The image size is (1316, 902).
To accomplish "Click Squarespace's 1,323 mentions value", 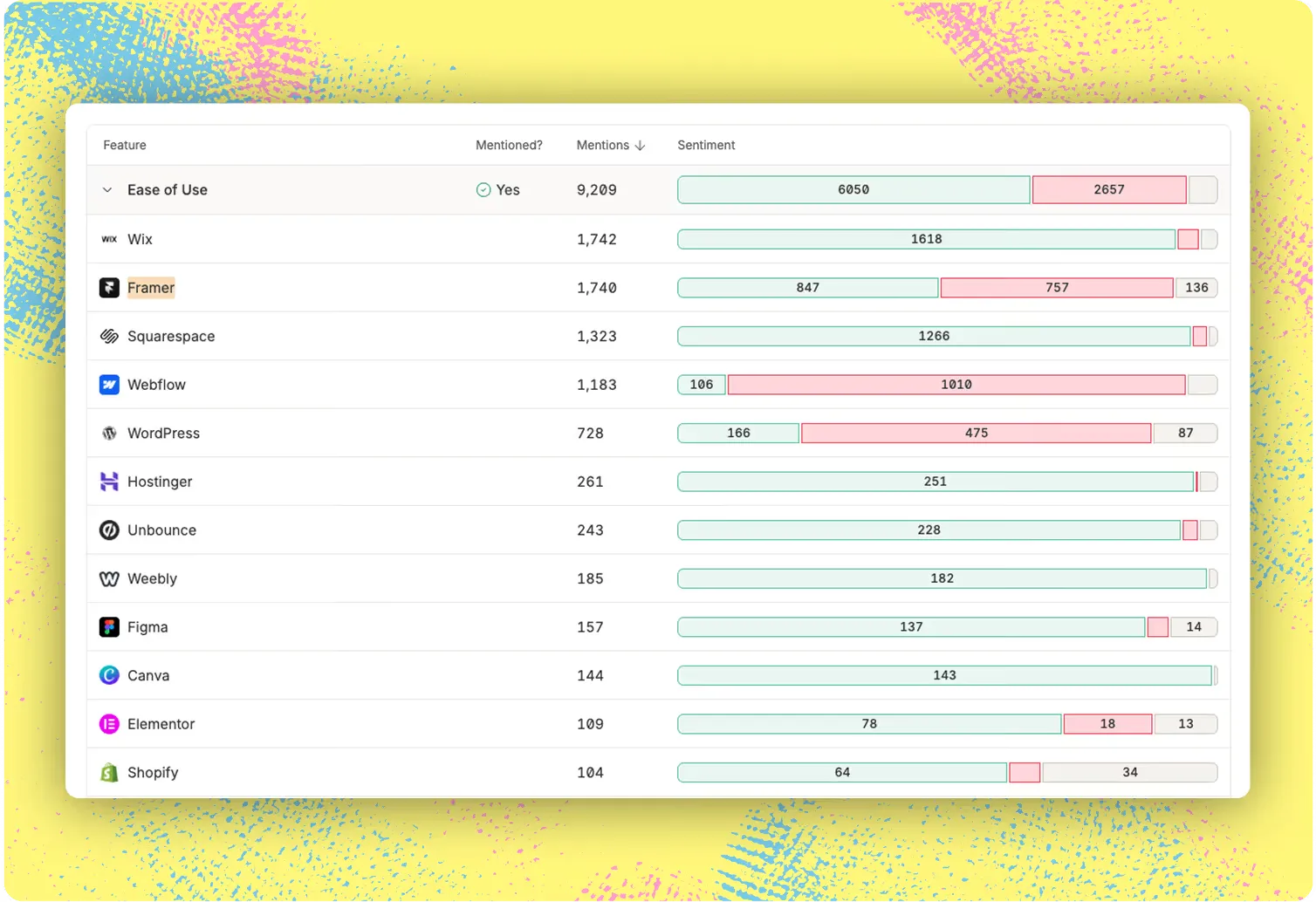I will click(x=597, y=336).
